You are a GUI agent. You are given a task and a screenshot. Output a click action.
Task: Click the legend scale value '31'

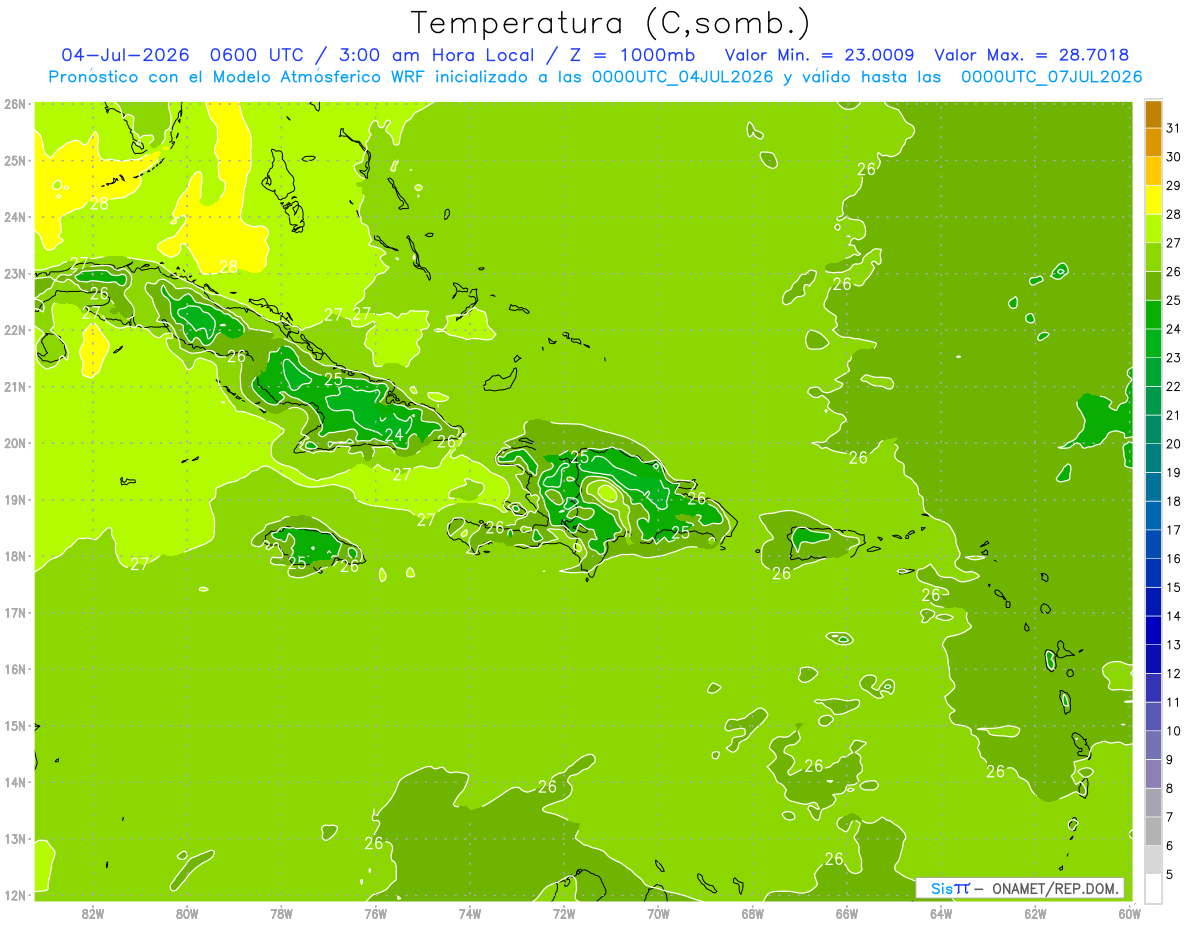click(x=1173, y=128)
